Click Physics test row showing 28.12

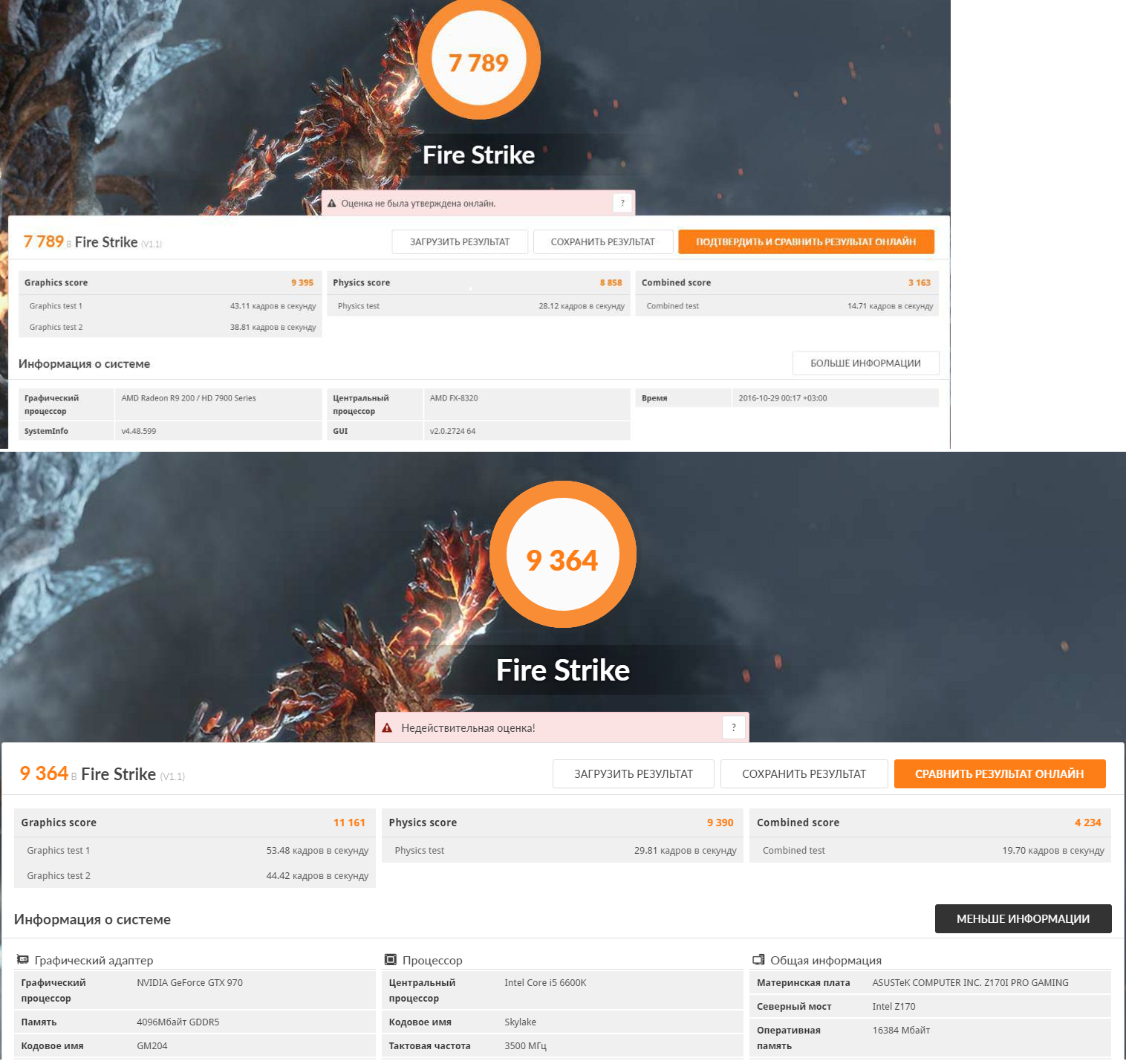click(x=478, y=306)
